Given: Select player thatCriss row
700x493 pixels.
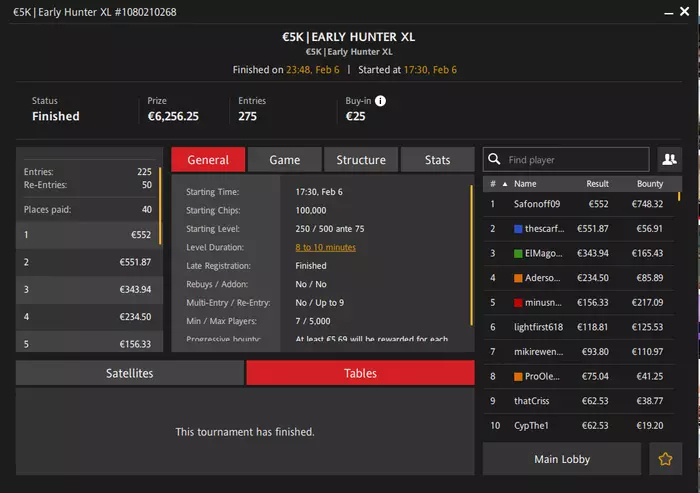Looking at the screenshot, I should pyautogui.click(x=579, y=401).
